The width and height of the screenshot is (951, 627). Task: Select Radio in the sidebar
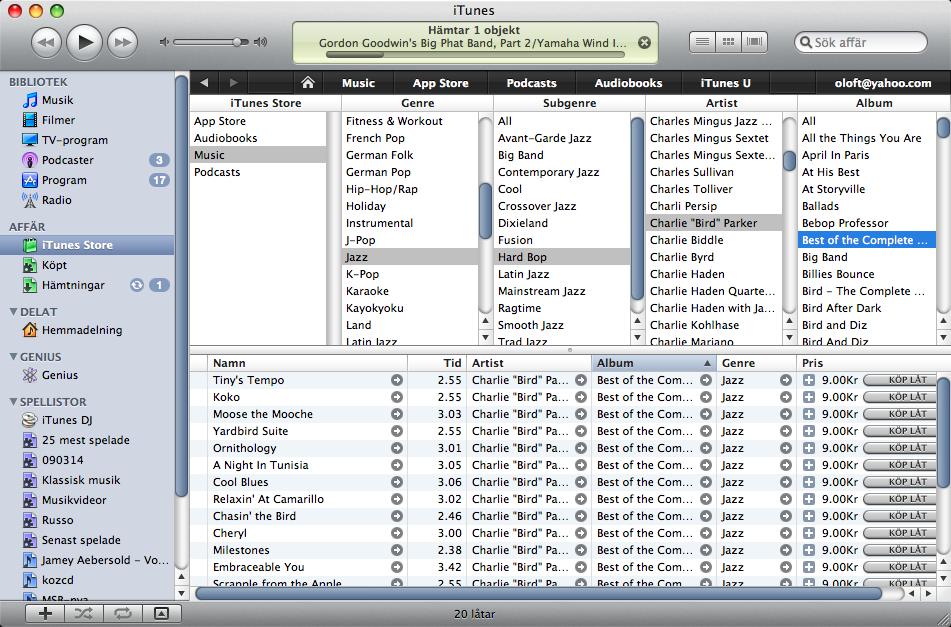coord(87,200)
